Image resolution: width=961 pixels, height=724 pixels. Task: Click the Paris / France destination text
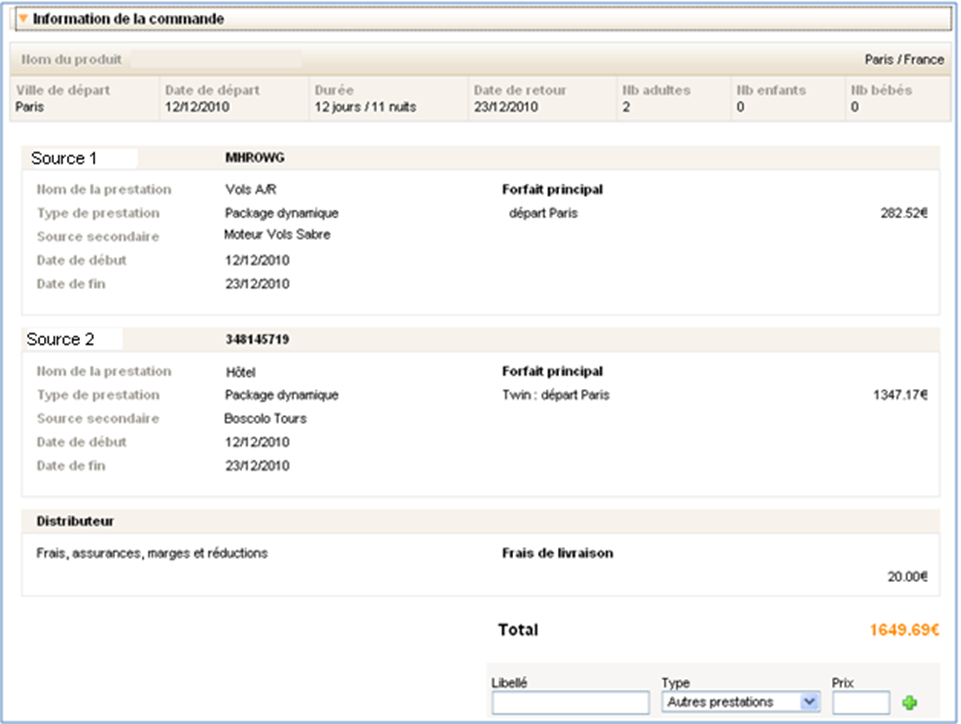903,60
